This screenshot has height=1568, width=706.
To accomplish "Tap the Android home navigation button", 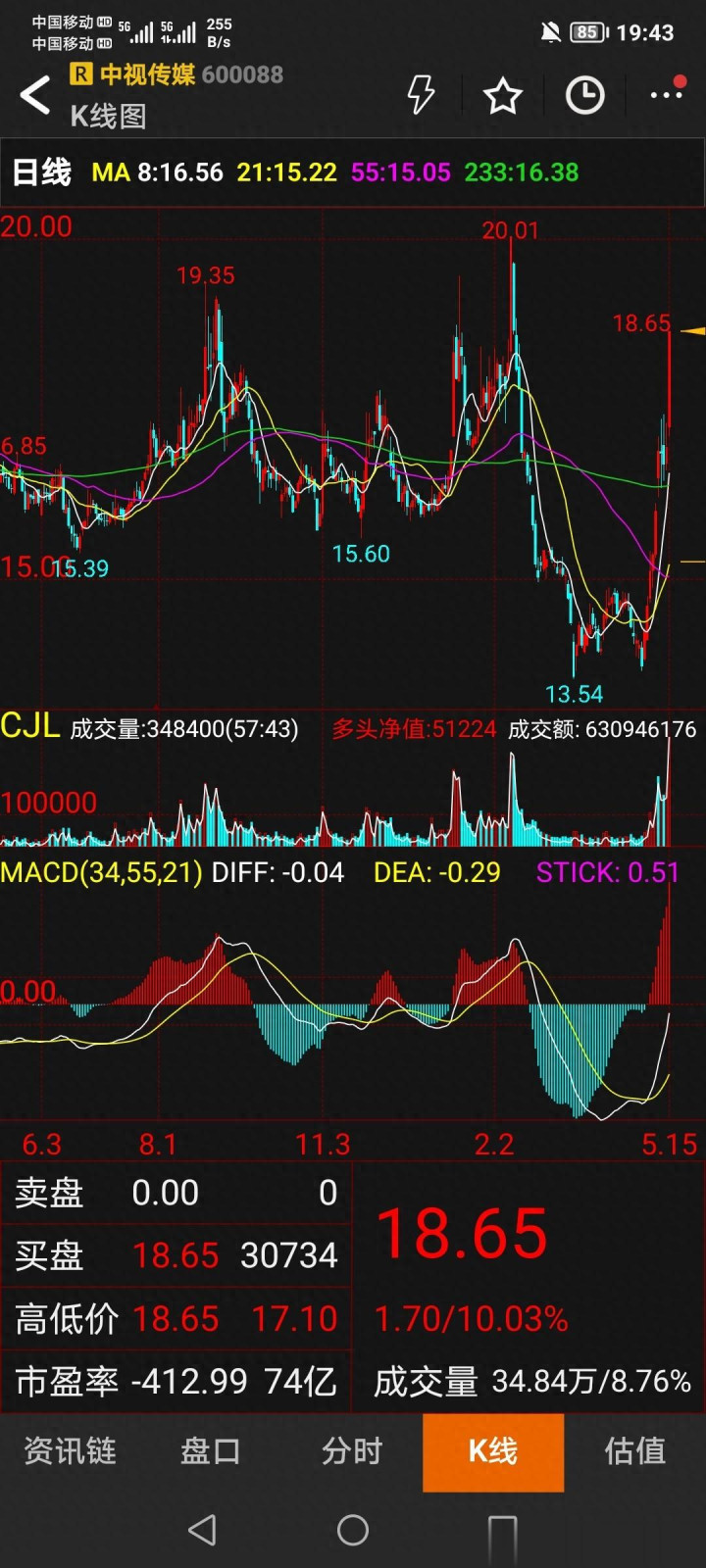I will coord(353,1530).
